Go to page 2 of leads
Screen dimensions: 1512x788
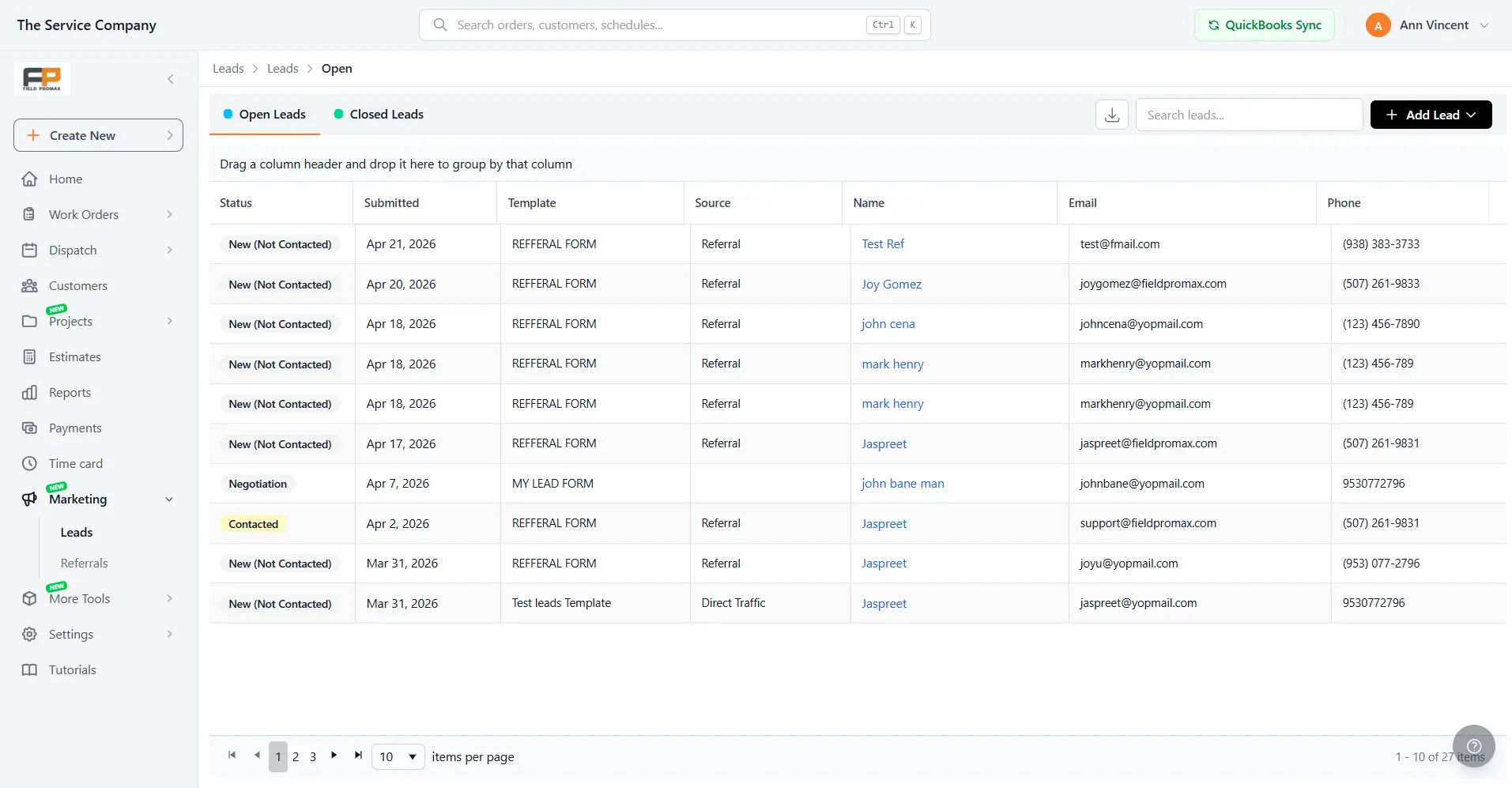296,756
